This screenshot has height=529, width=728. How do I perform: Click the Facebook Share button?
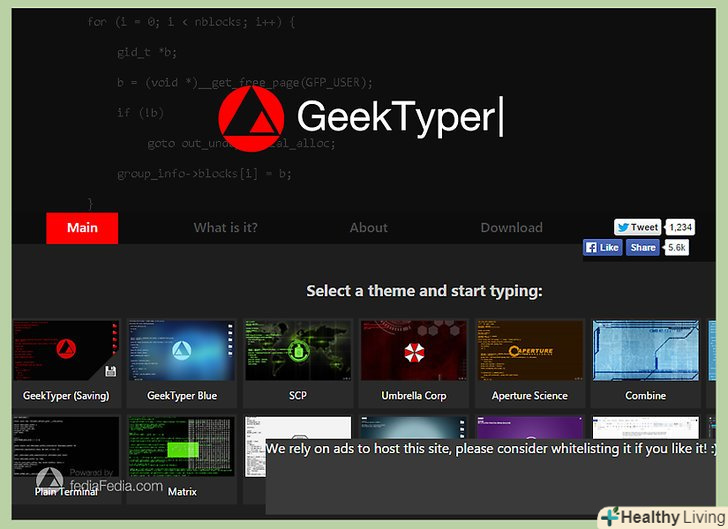(643, 248)
